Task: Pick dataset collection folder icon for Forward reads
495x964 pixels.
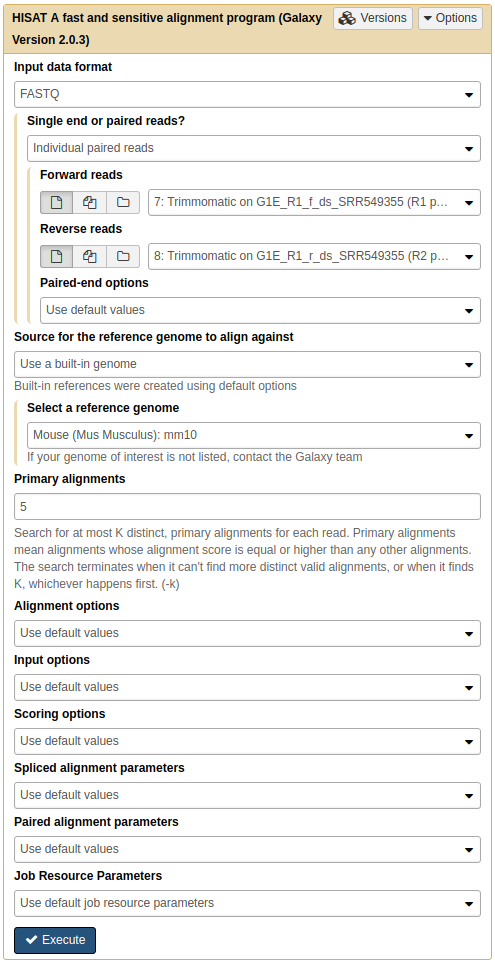Action: point(123,202)
